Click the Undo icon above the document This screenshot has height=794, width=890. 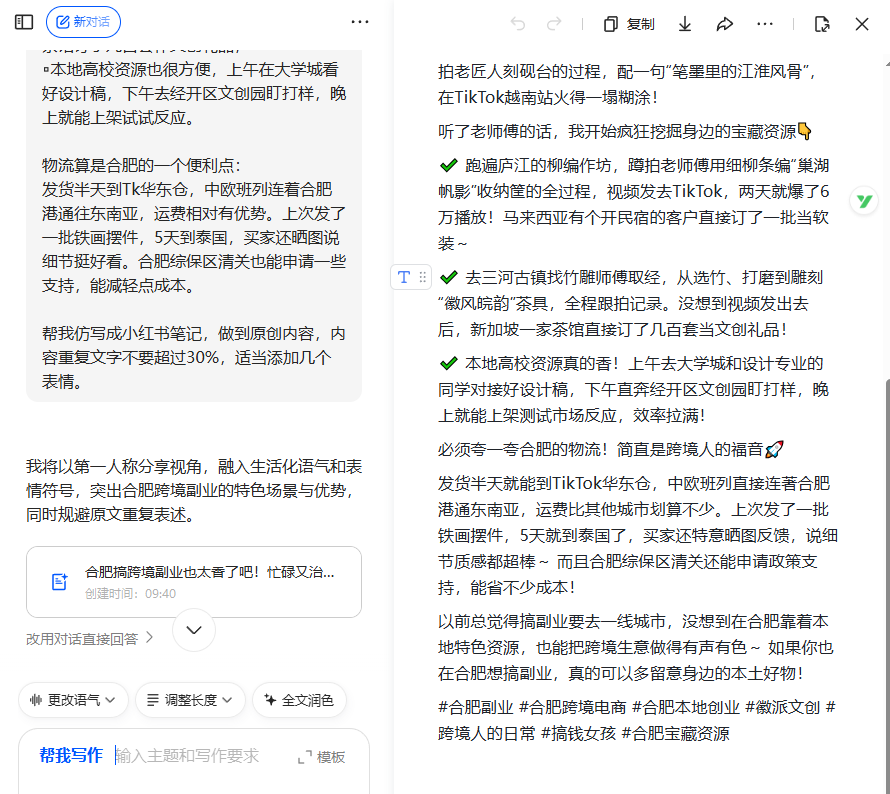(518, 24)
